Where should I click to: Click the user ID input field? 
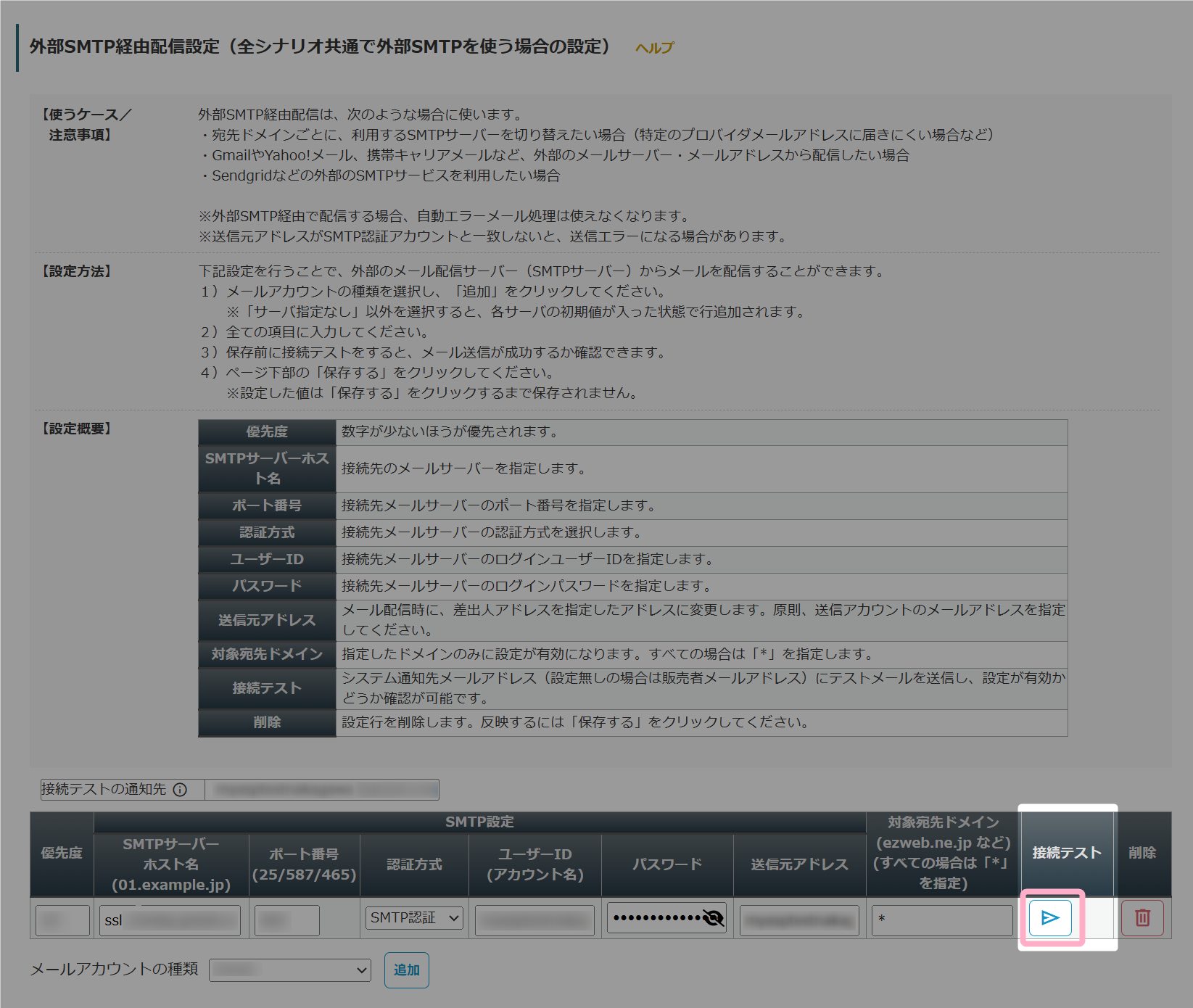534,920
